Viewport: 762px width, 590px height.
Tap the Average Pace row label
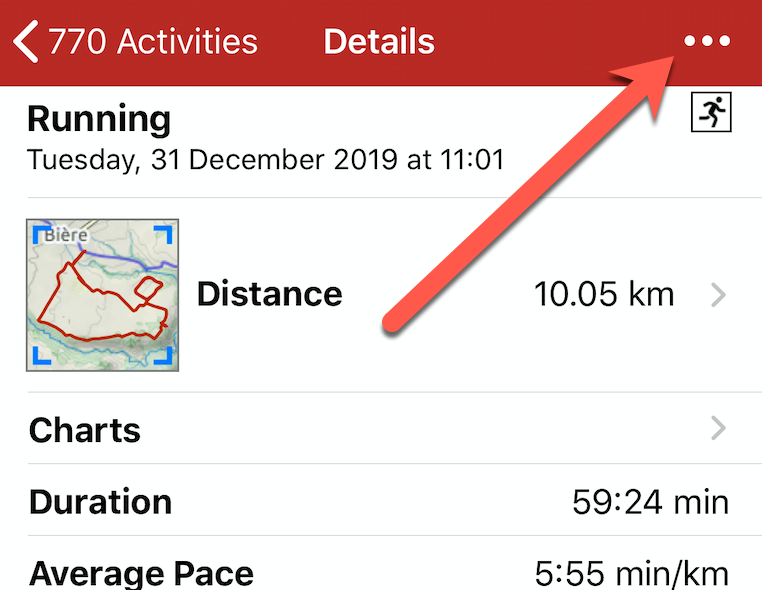[x=141, y=573]
